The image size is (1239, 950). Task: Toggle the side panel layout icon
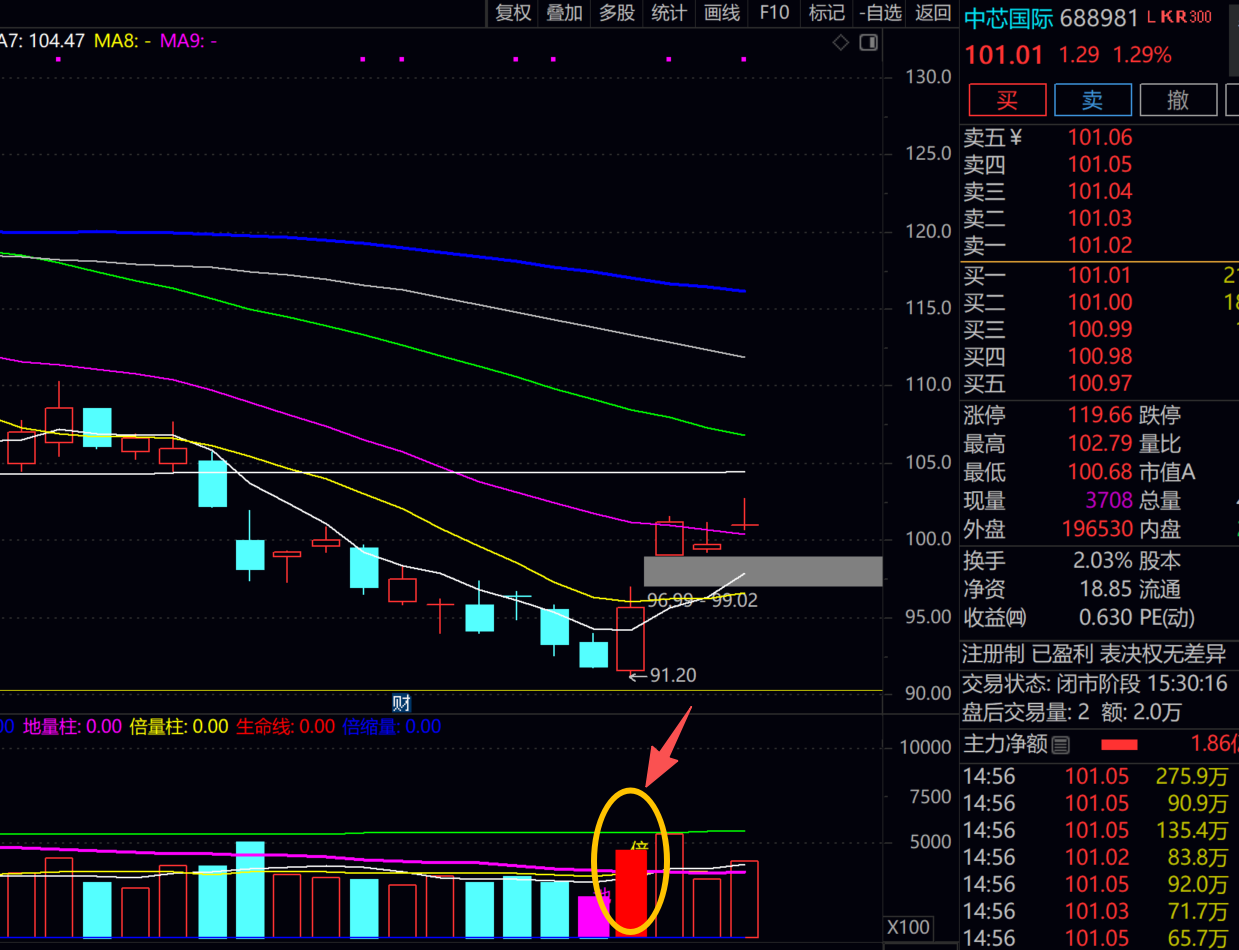tap(868, 42)
